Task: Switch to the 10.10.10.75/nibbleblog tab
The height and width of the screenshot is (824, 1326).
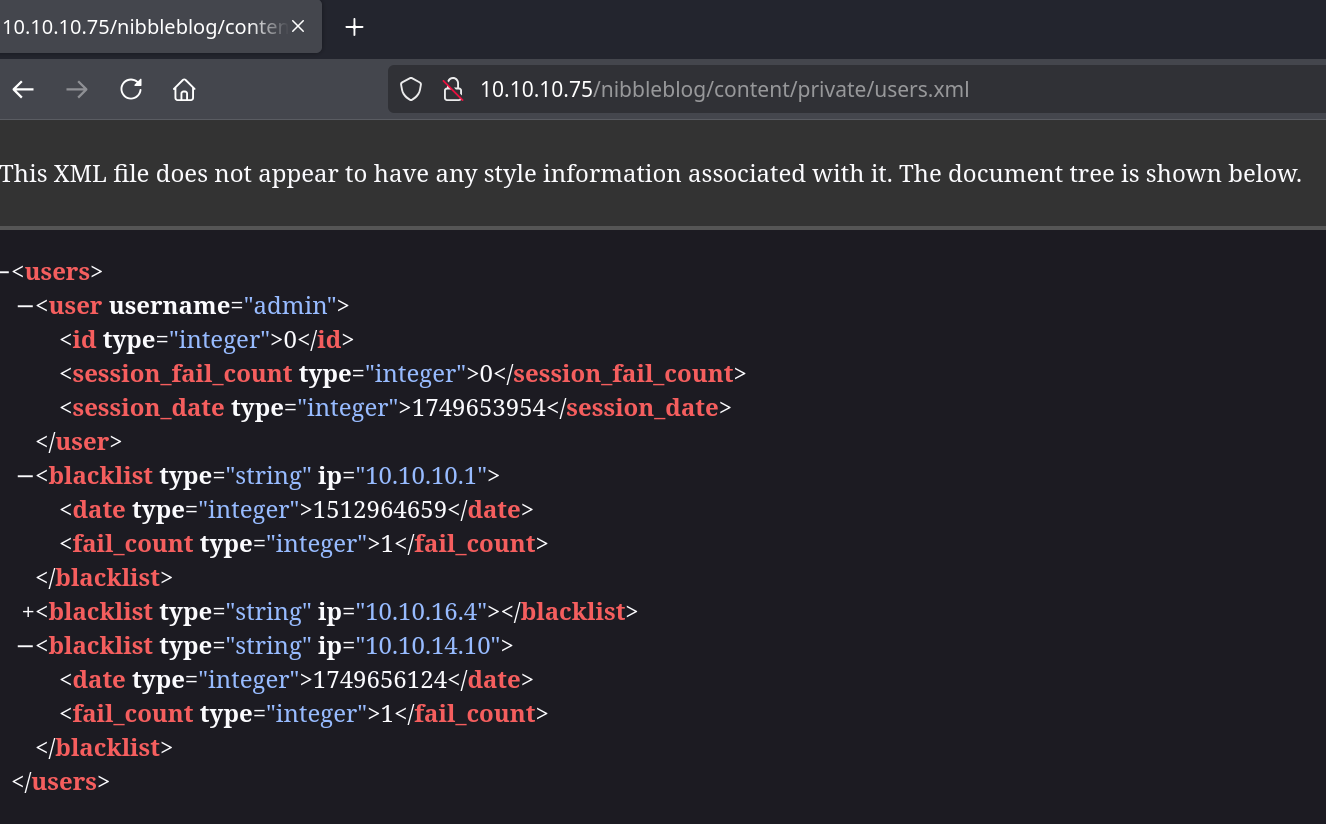Action: 140,27
